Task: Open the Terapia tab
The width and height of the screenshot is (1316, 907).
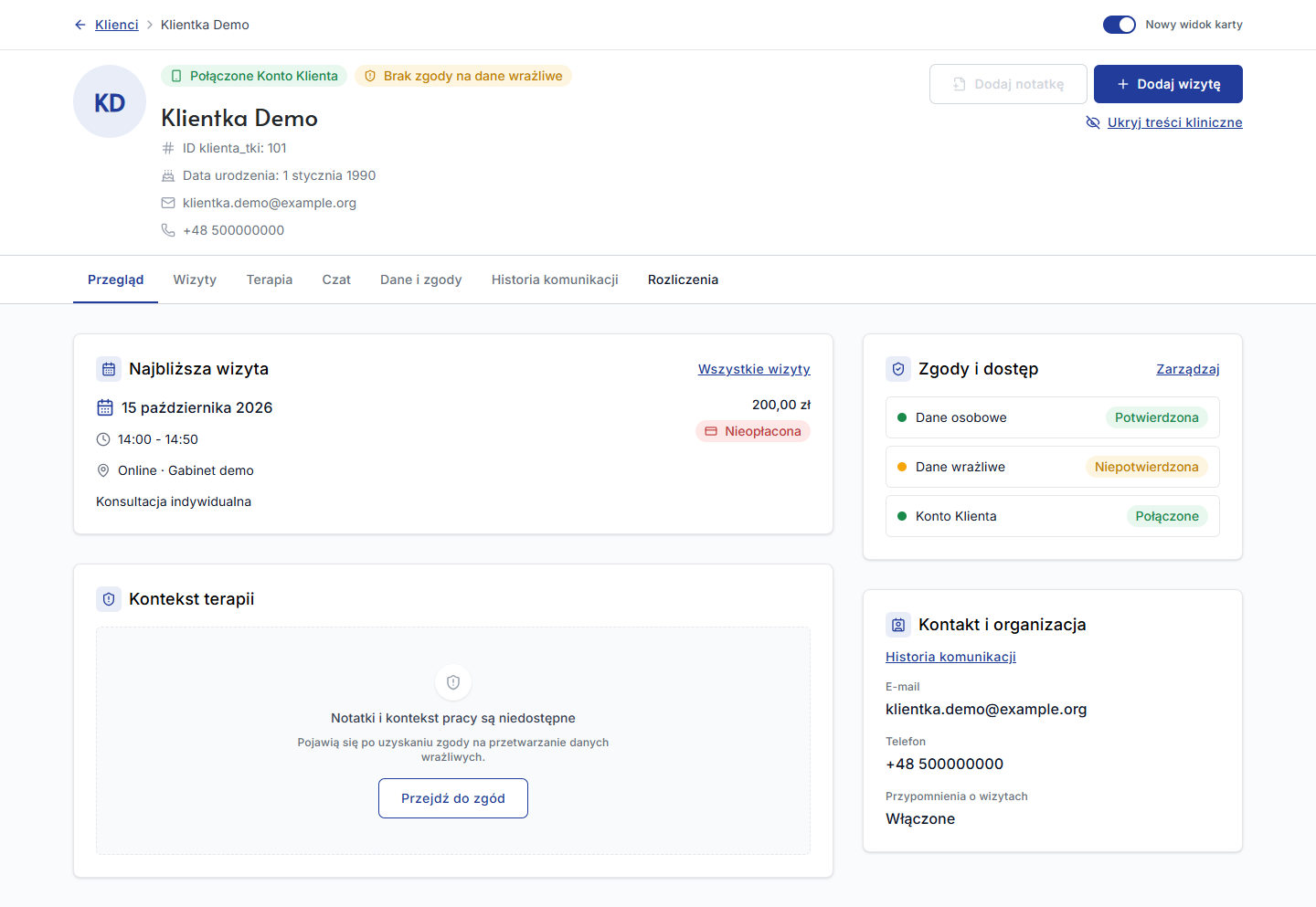Action: pos(270,279)
